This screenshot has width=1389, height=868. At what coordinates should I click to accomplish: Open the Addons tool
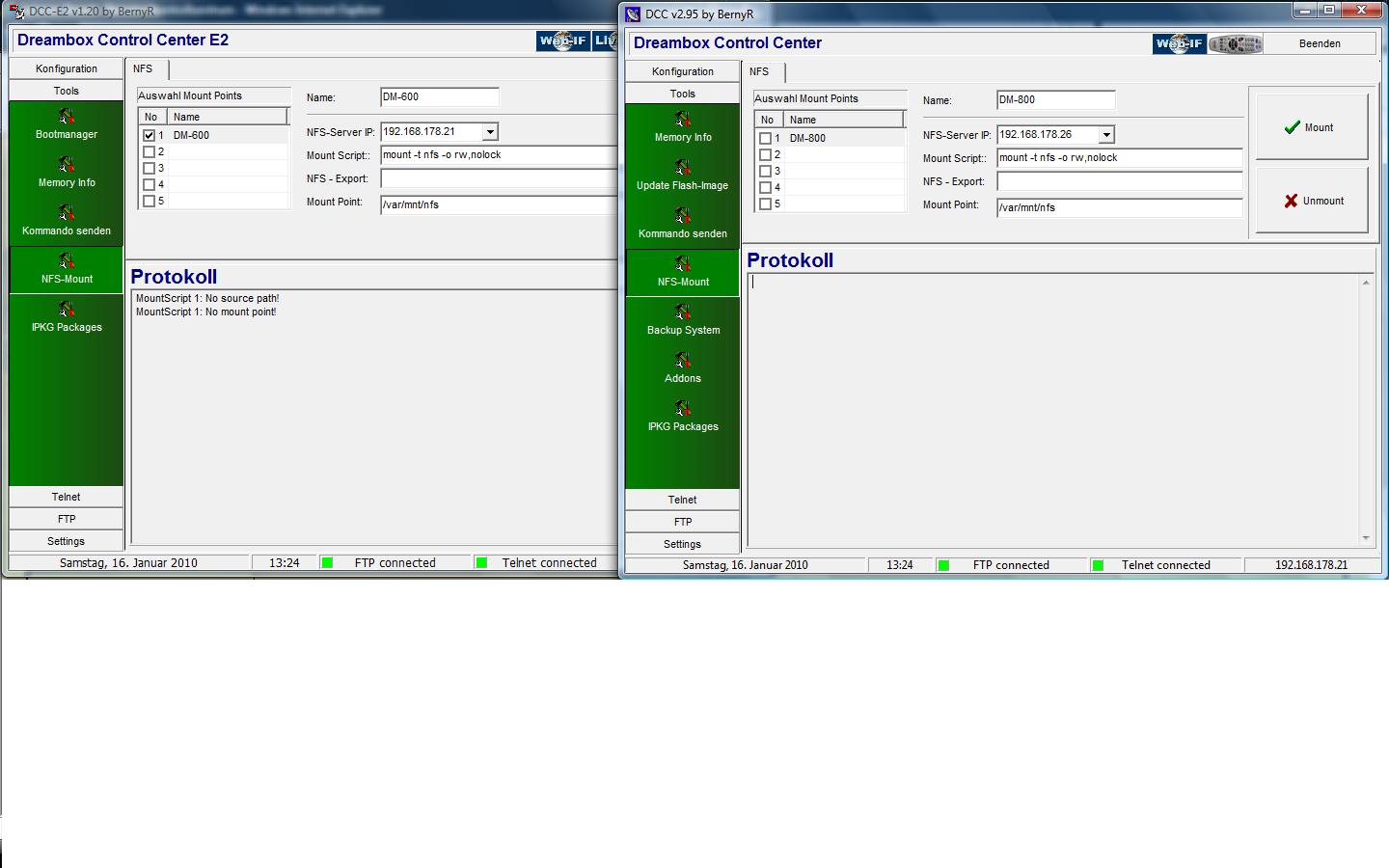[x=683, y=368]
